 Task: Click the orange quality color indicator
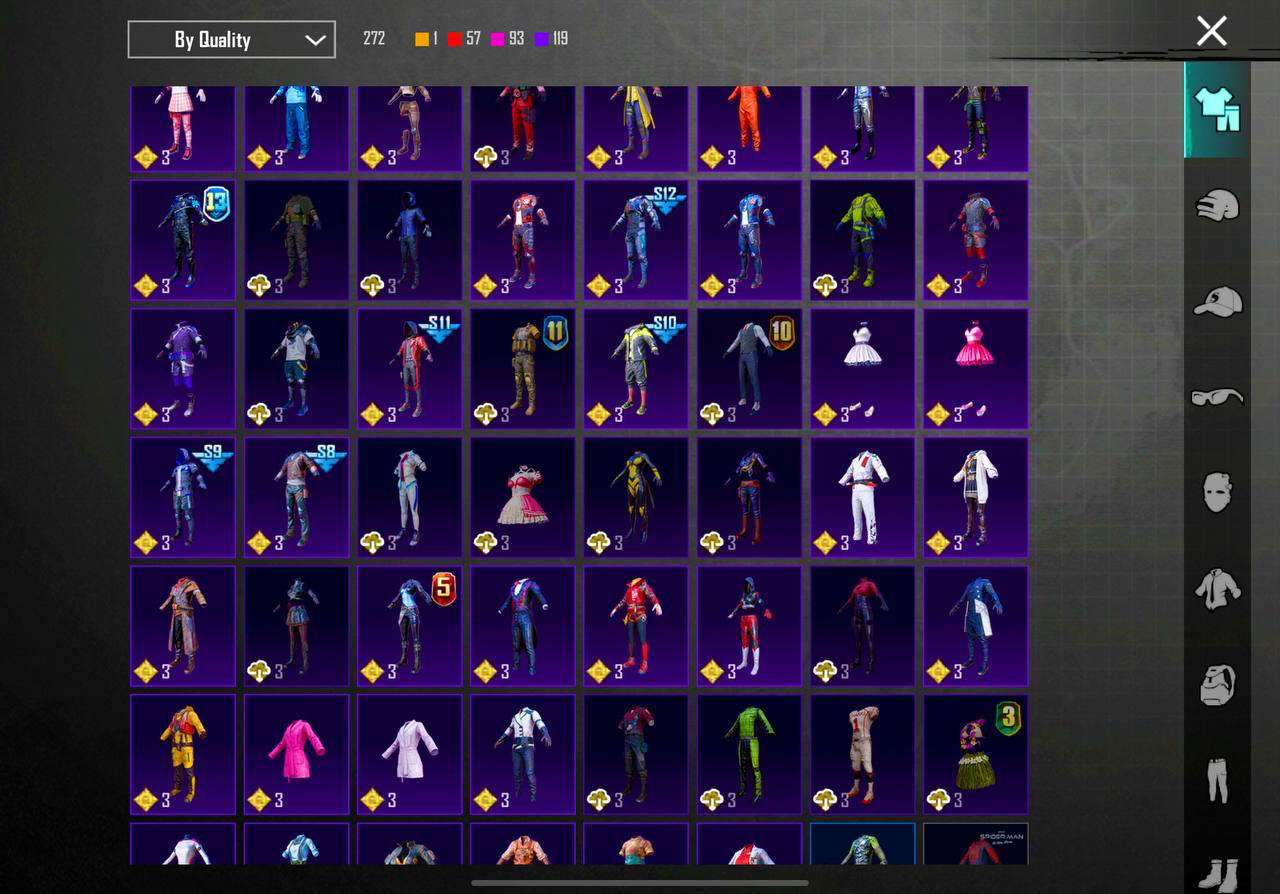422,39
